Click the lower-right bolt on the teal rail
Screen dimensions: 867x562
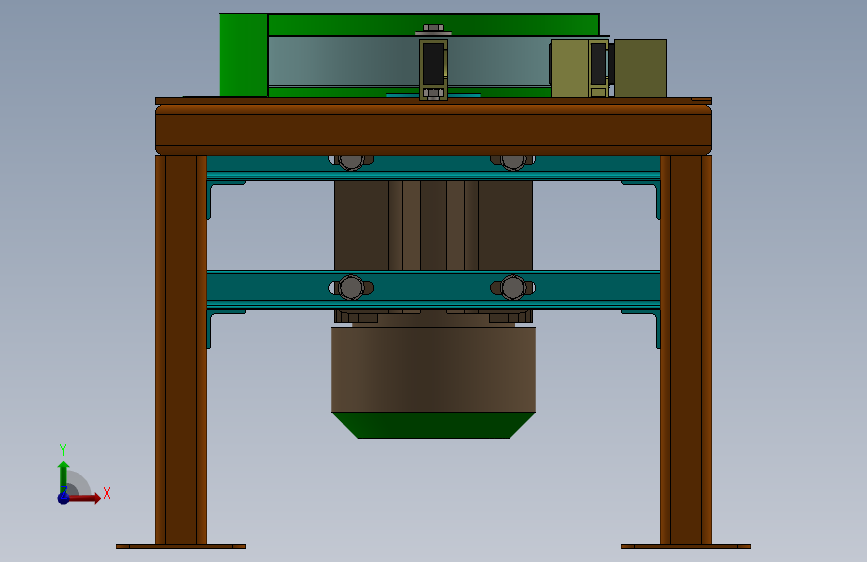click(513, 288)
